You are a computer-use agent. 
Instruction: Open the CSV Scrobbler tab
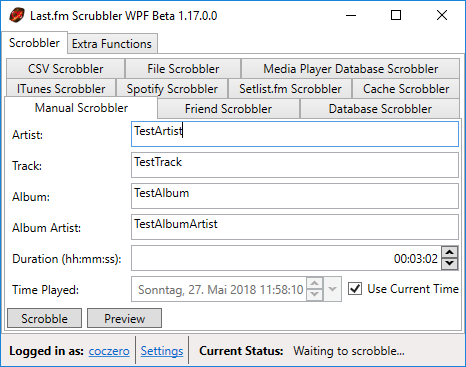point(66,69)
